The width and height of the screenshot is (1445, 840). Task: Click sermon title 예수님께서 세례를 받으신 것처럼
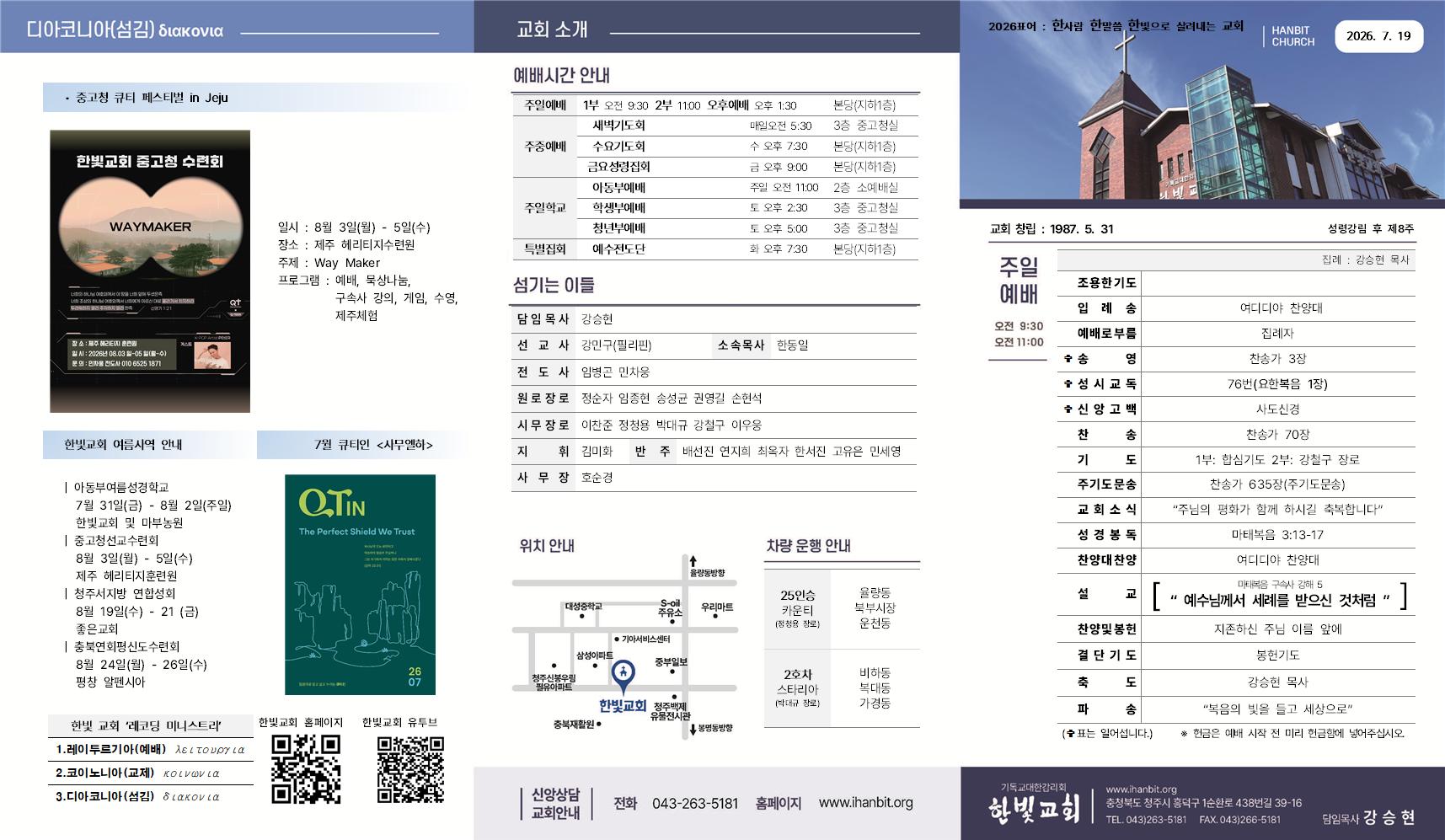(1280, 601)
